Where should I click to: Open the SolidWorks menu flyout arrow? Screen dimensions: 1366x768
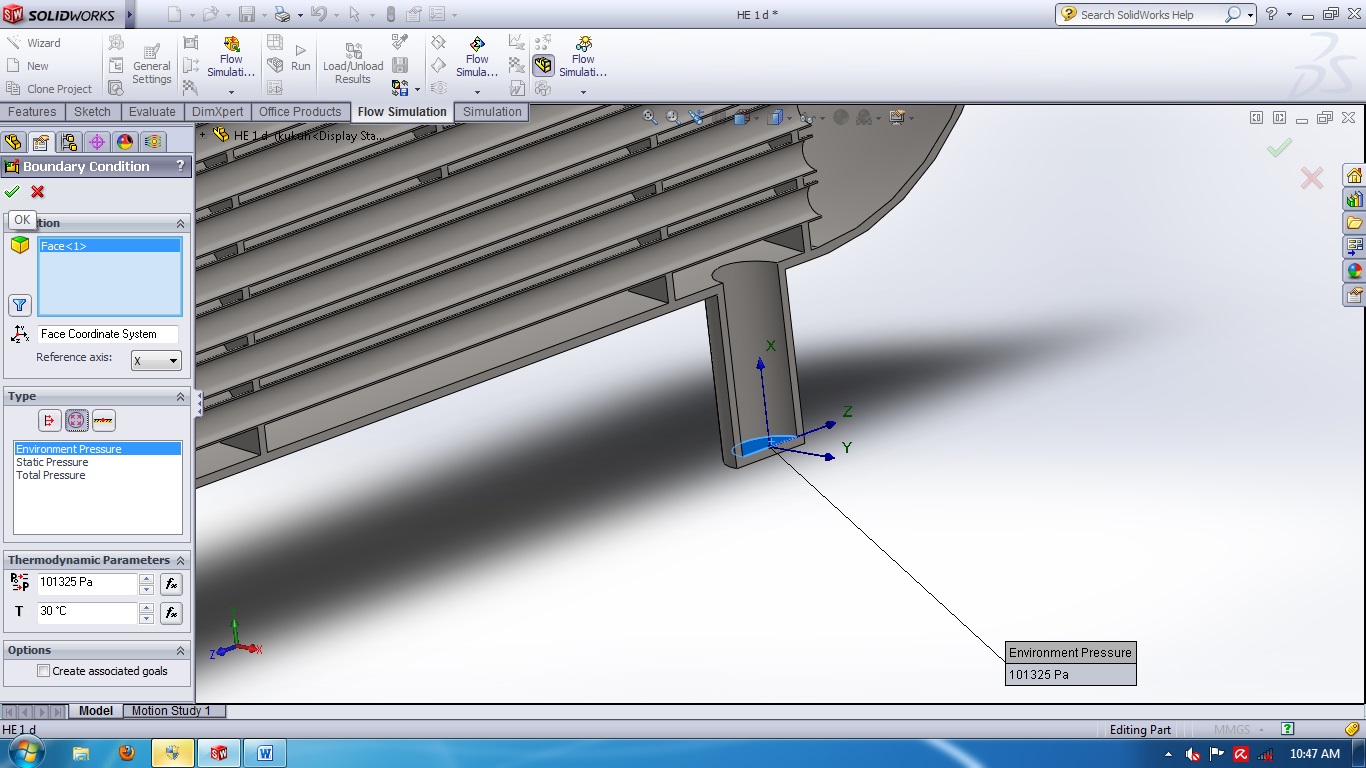point(131,14)
